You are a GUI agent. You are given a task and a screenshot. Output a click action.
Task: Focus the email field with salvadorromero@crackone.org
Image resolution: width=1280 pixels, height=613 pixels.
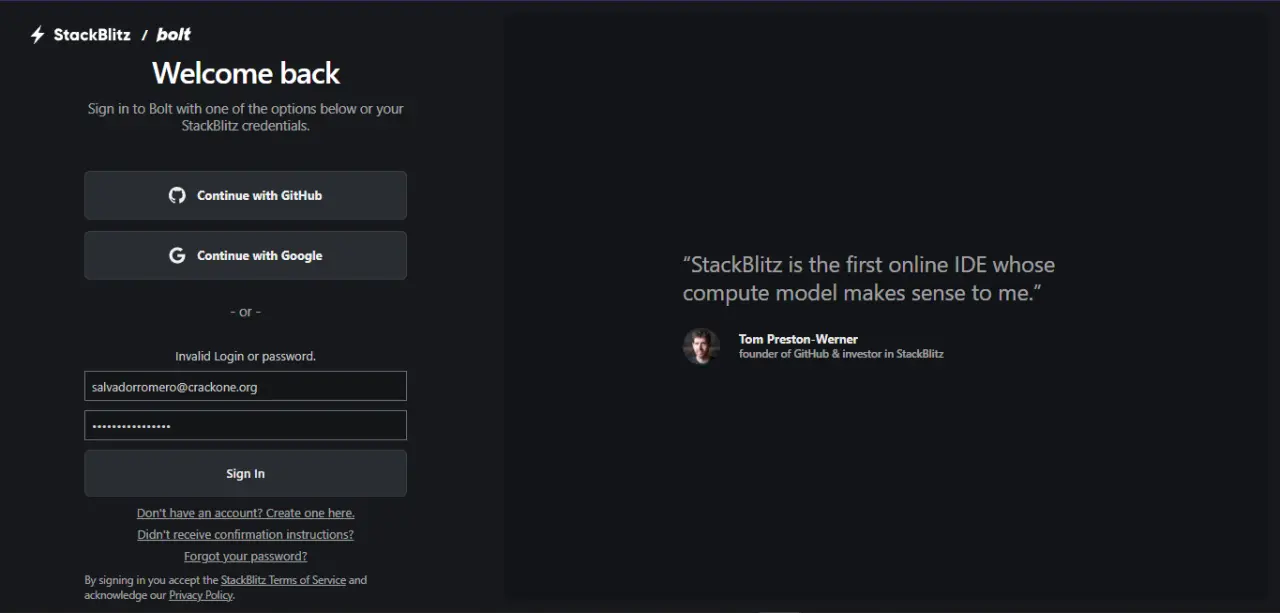coord(245,386)
